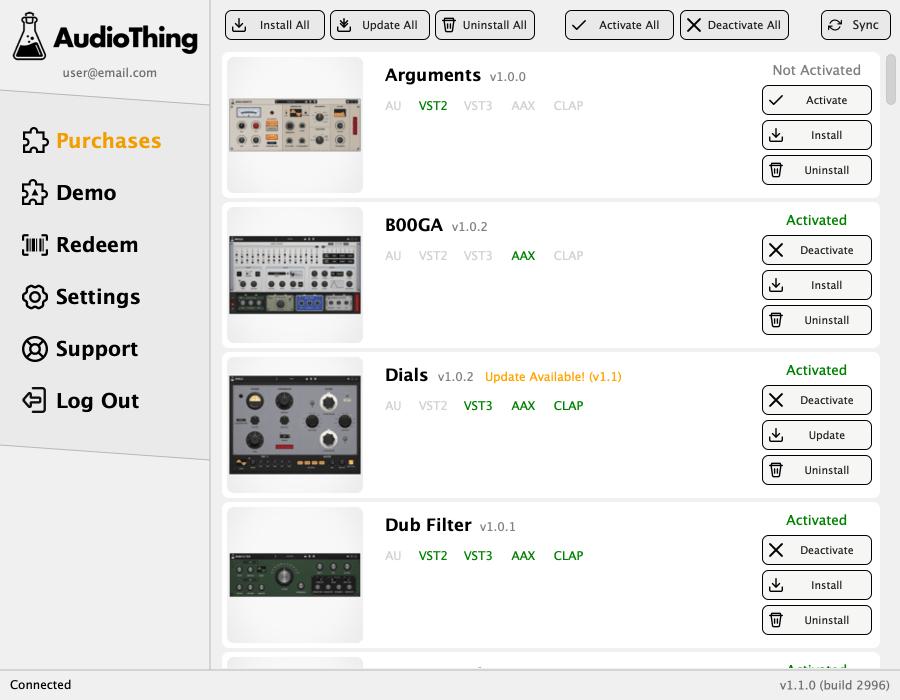This screenshot has width=900, height=700.
Task: Toggle VST2 format for Arguments
Action: pos(432,105)
